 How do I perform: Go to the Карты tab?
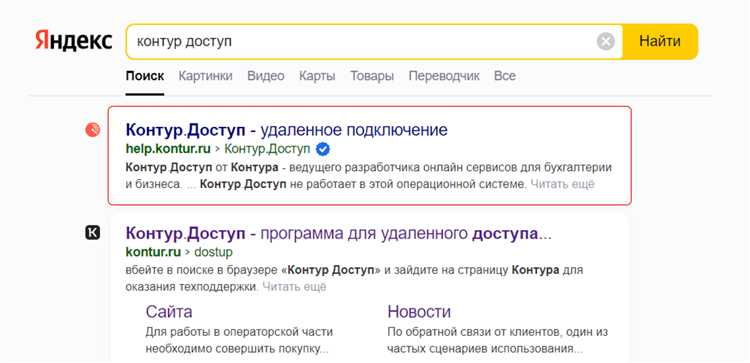[x=317, y=76]
